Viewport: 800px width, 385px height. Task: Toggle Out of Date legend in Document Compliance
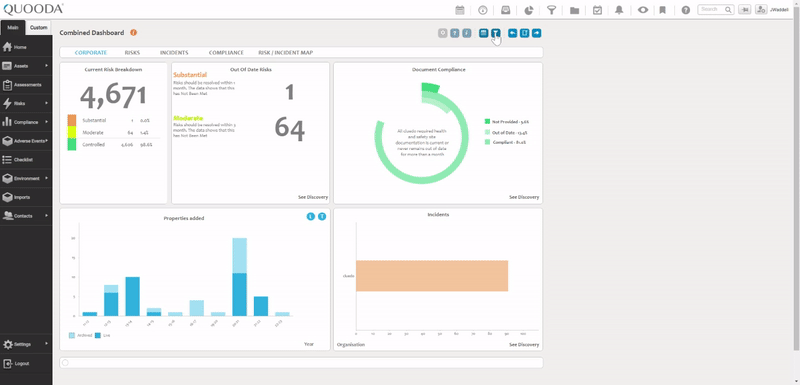506,132
